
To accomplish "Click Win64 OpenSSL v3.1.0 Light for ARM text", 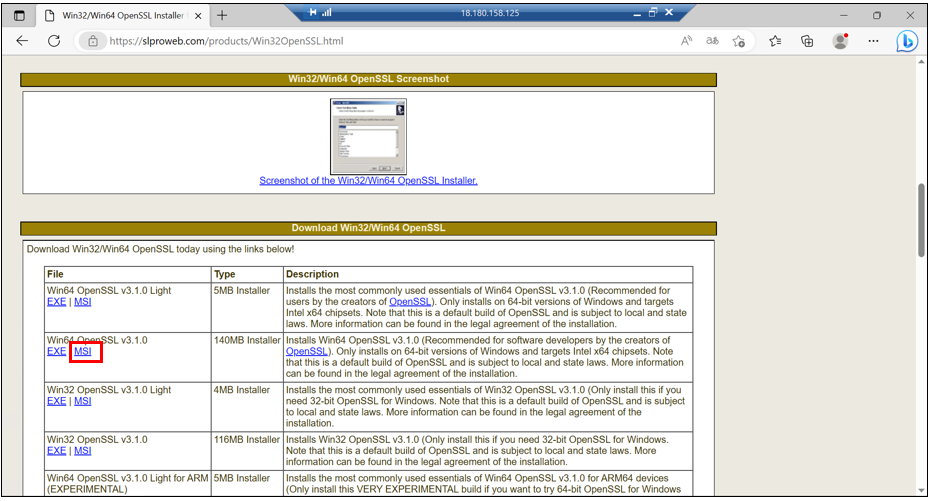I will [127, 478].
